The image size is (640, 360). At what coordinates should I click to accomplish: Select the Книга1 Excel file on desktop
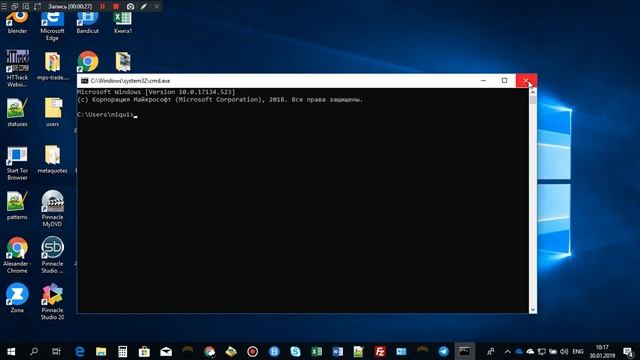point(123,23)
